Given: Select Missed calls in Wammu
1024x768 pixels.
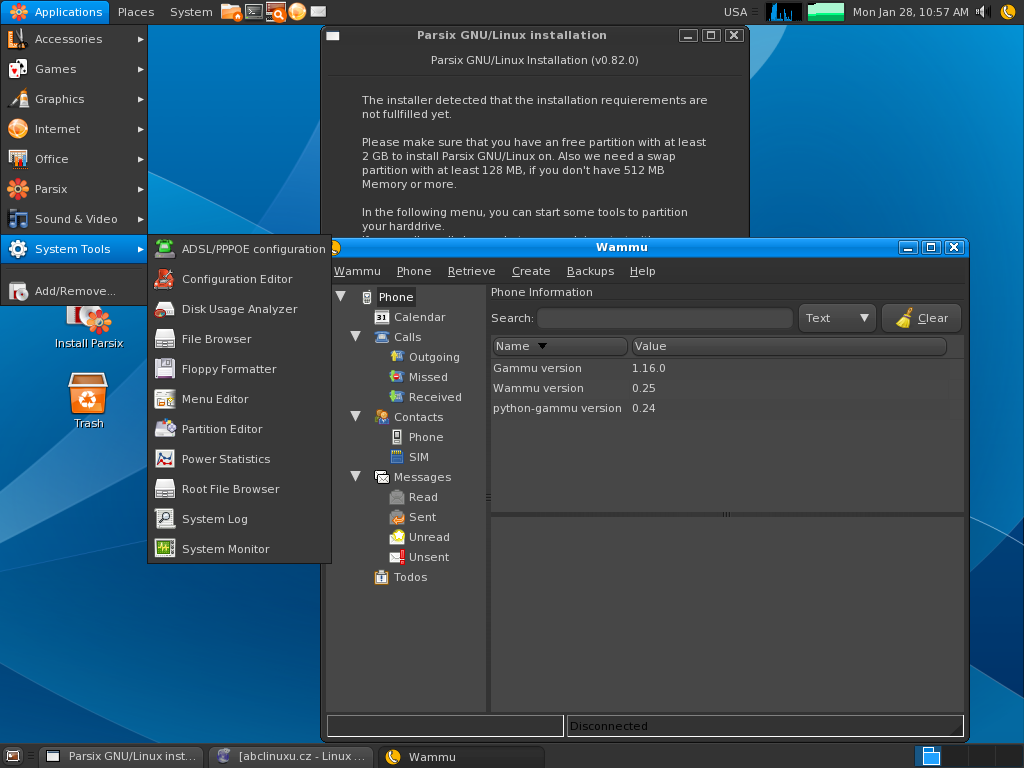Looking at the screenshot, I should pos(428,377).
